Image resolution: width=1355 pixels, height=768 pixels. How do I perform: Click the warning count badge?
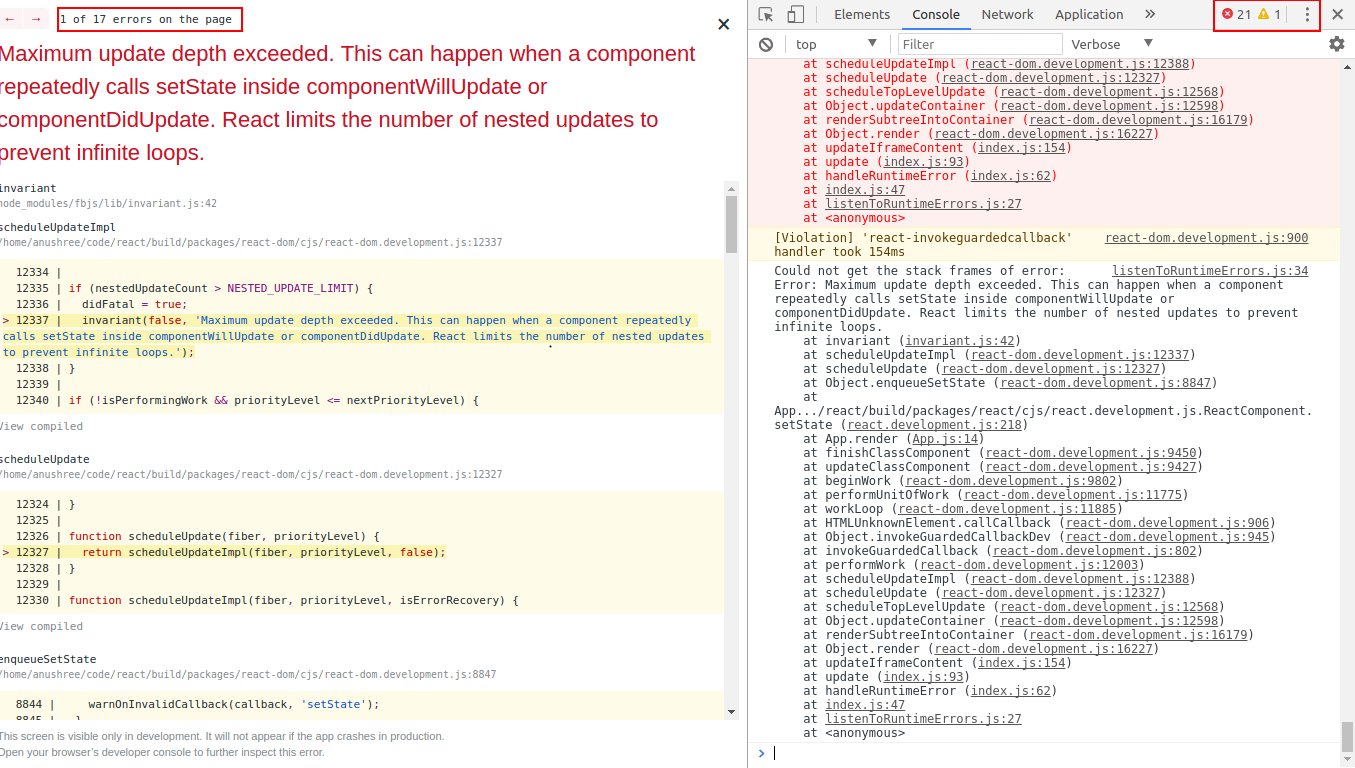click(x=1269, y=14)
